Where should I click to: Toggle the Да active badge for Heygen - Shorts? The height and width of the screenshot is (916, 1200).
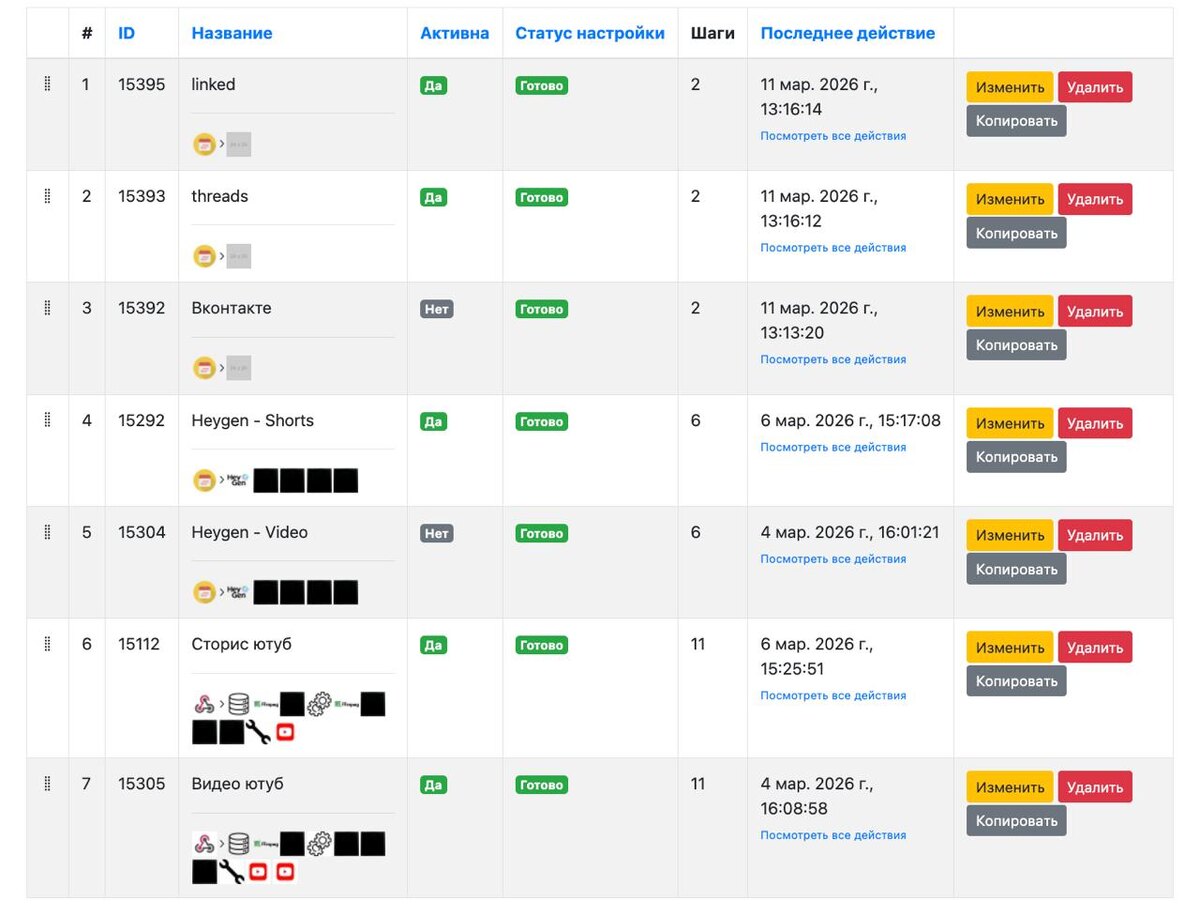pos(433,421)
